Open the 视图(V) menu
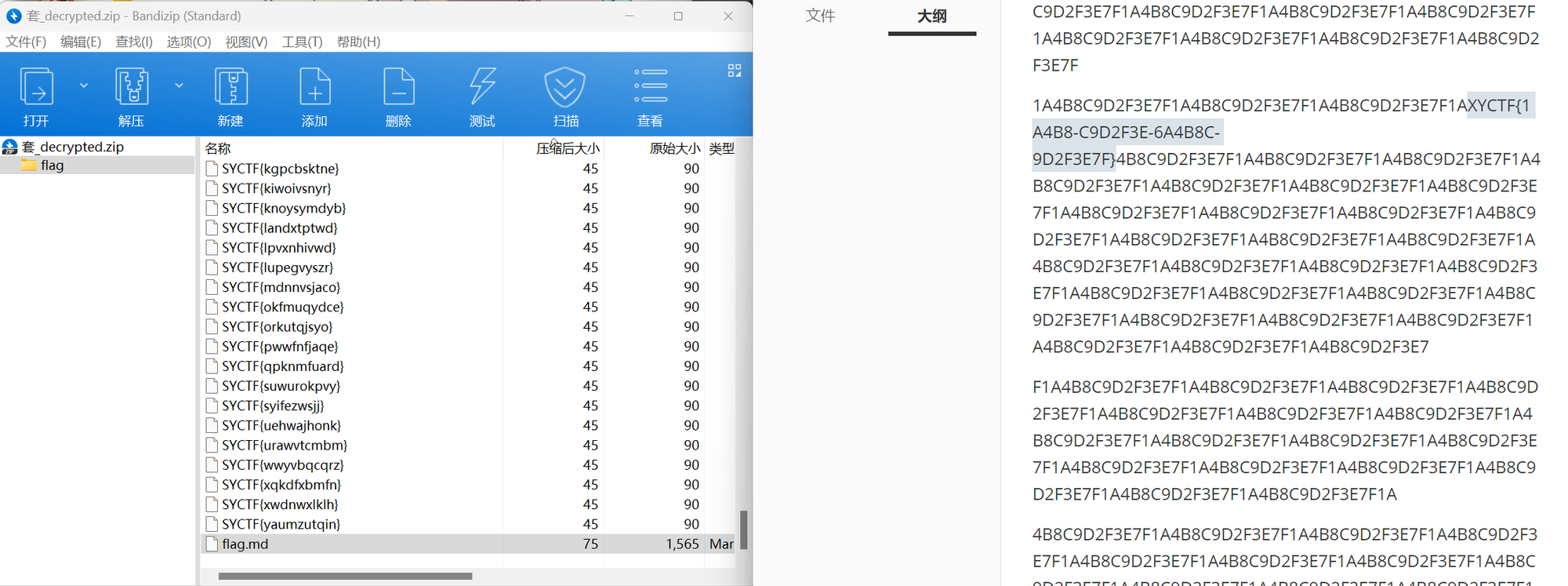 click(x=246, y=42)
